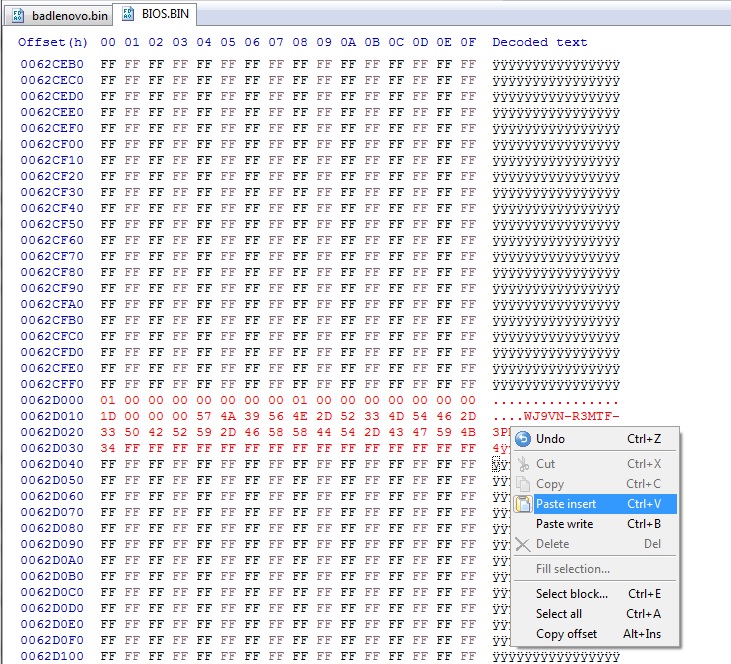Choose Delete in the context menu
731x664 pixels.
(x=595, y=544)
